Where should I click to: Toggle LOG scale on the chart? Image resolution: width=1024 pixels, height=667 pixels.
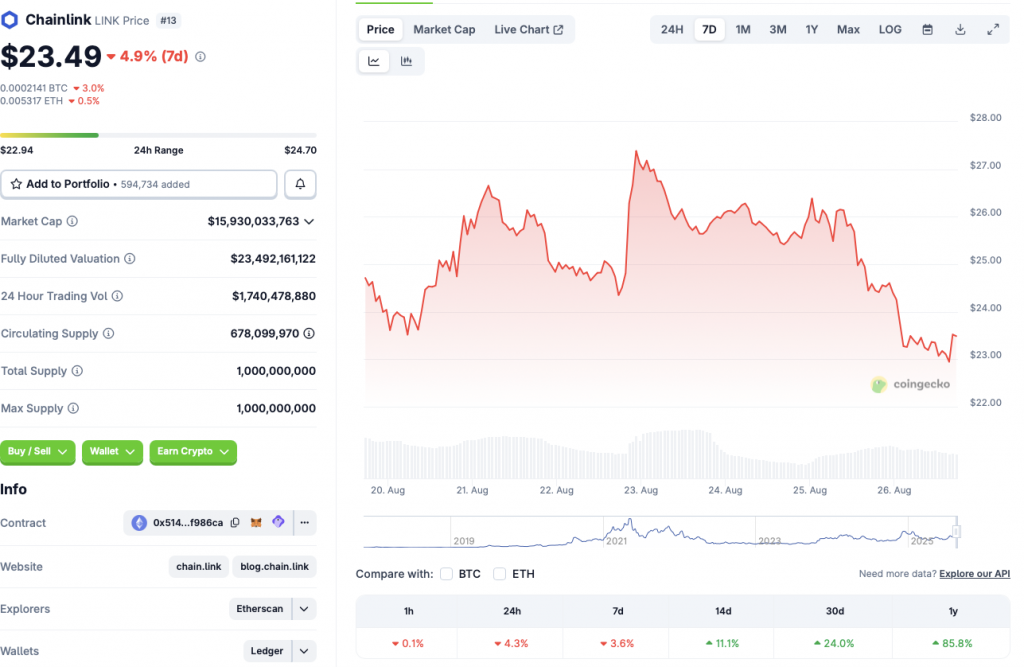click(890, 29)
